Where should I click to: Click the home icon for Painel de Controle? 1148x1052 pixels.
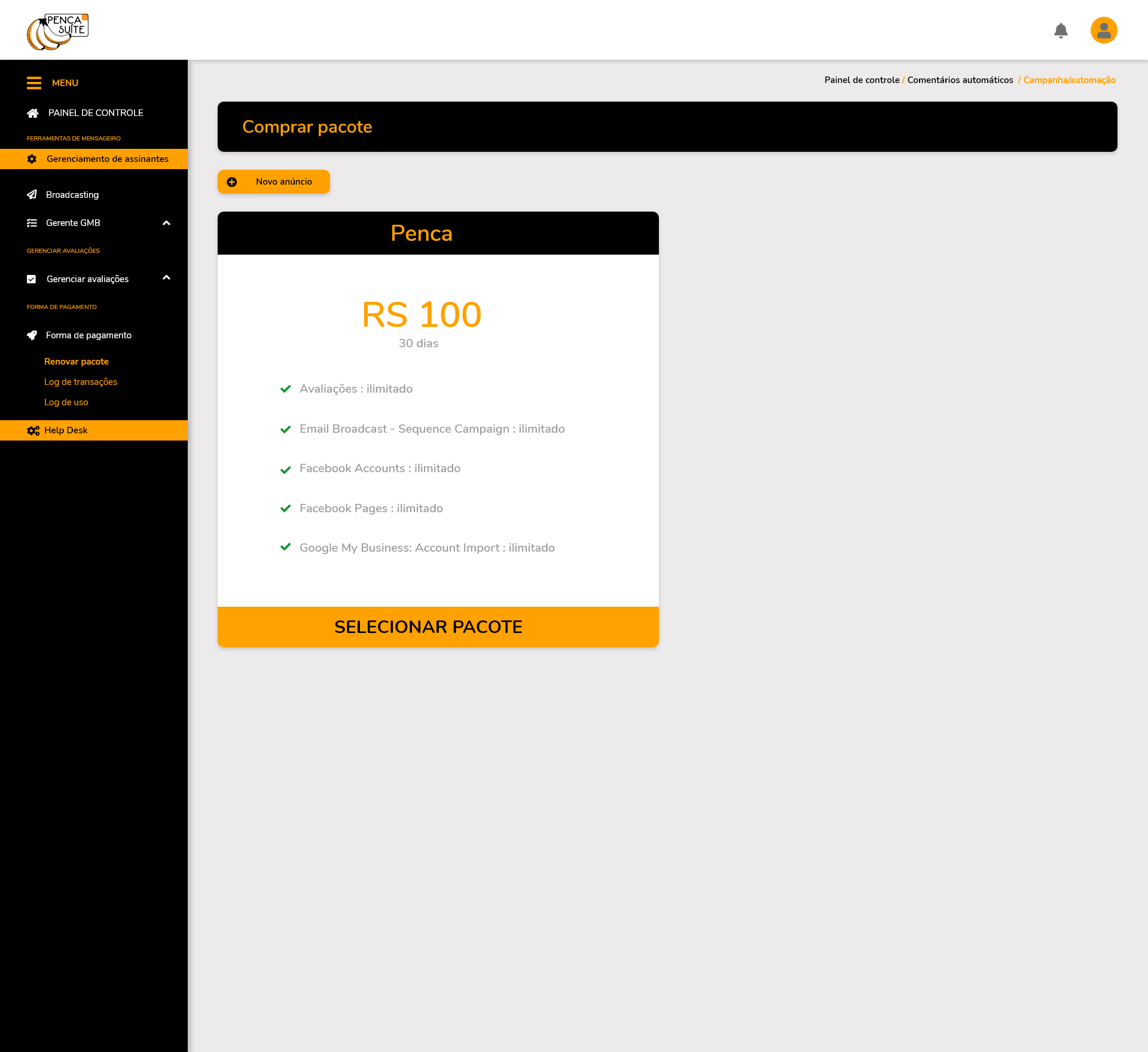tap(33, 113)
